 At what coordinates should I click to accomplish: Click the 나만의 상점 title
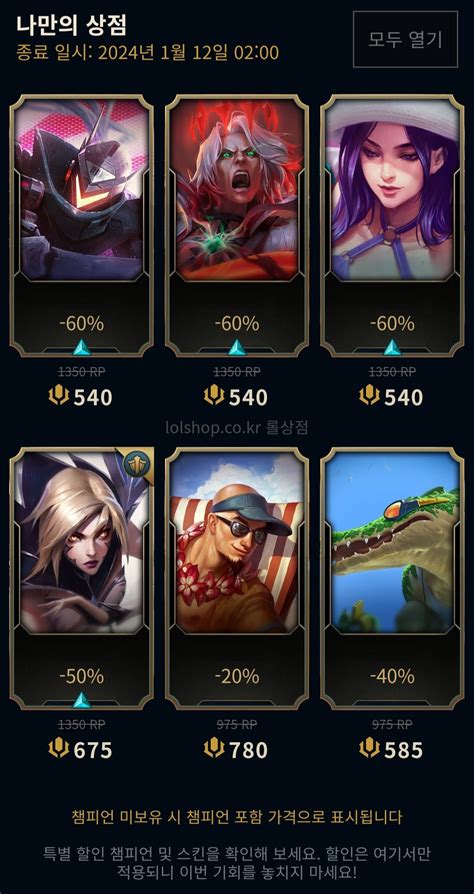pos(71,26)
